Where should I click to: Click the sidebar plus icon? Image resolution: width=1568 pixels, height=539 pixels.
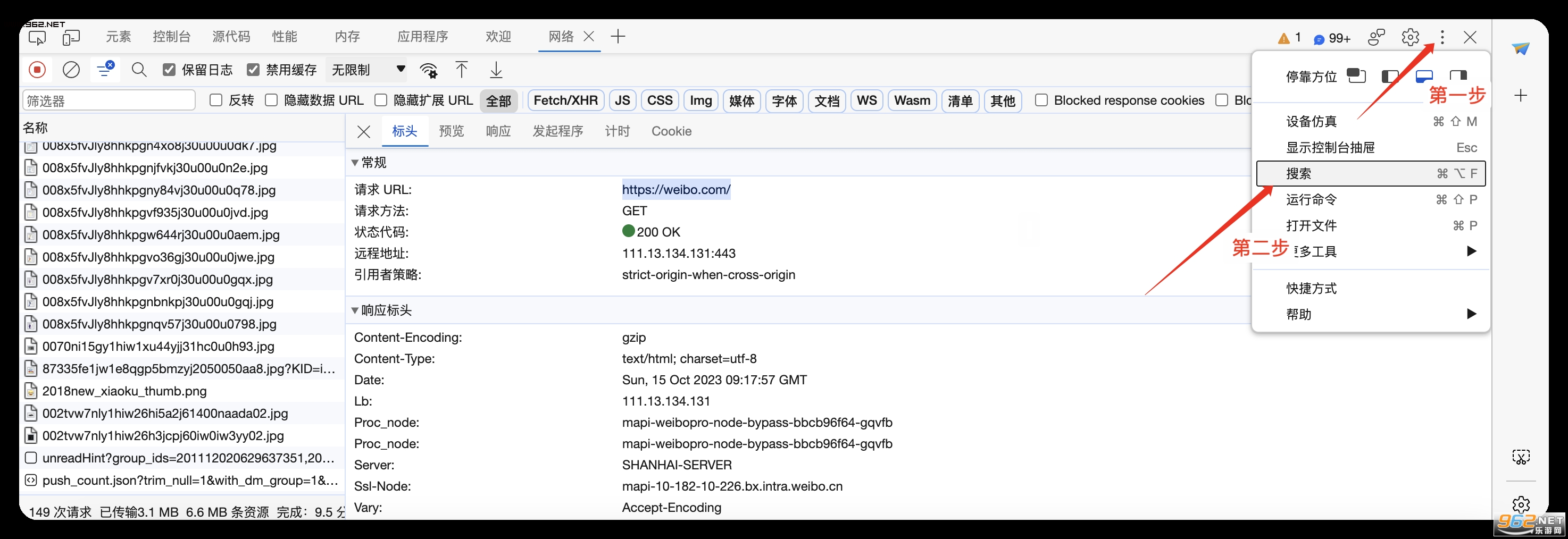click(x=1521, y=95)
